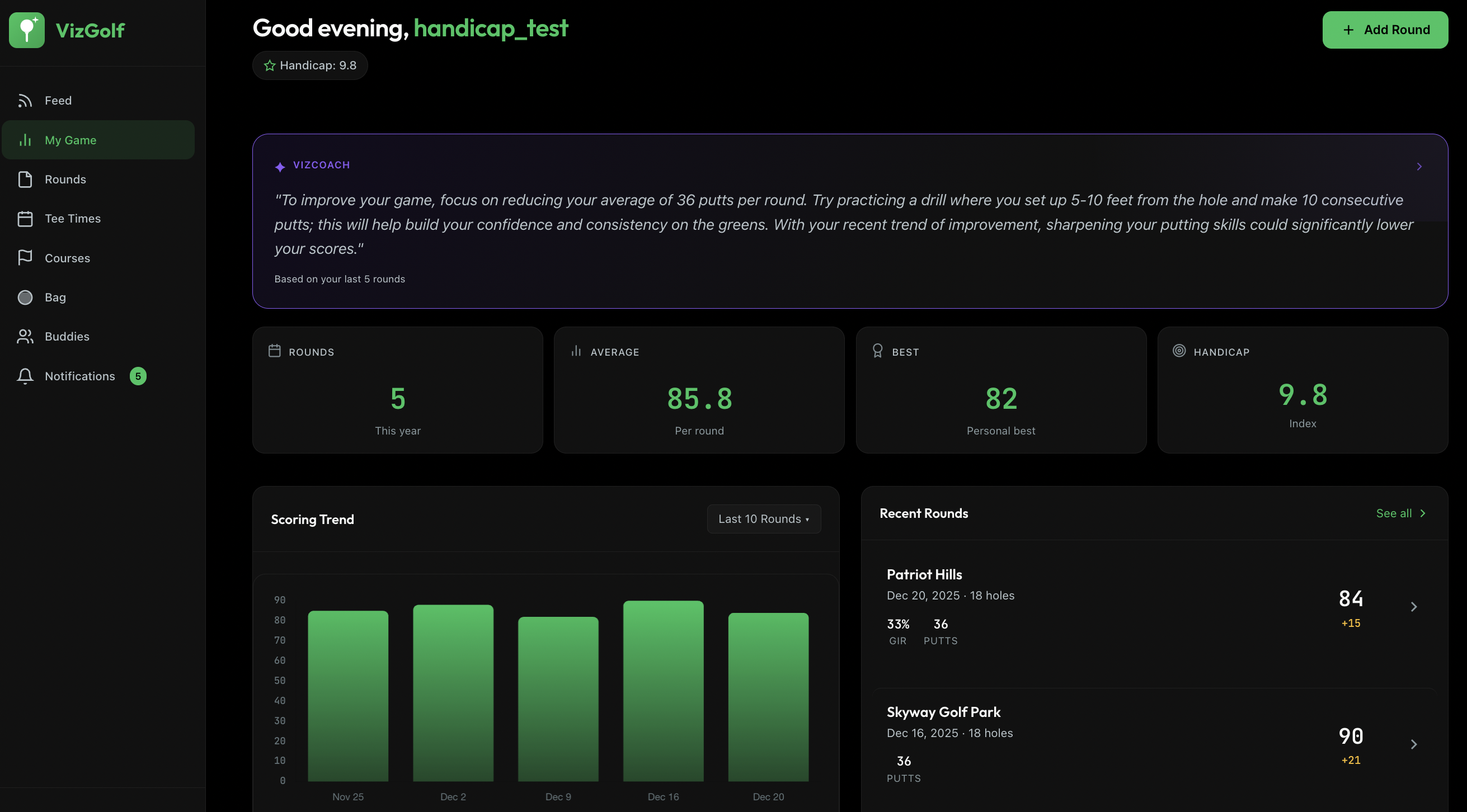Open the Tee Times section
The width and height of the screenshot is (1467, 812).
[72, 219]
